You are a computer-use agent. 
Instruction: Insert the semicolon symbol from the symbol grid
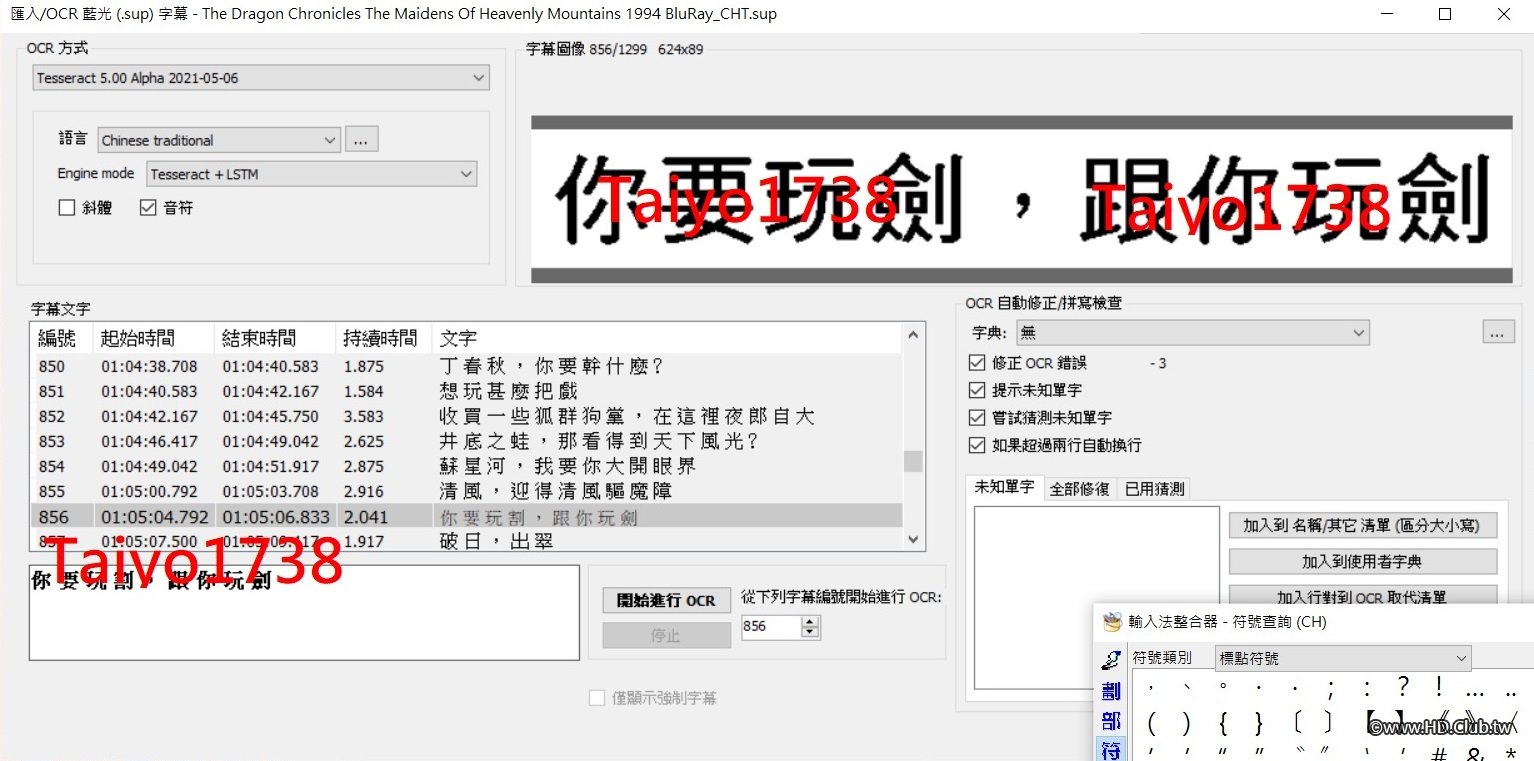(x=1331, y=688)
